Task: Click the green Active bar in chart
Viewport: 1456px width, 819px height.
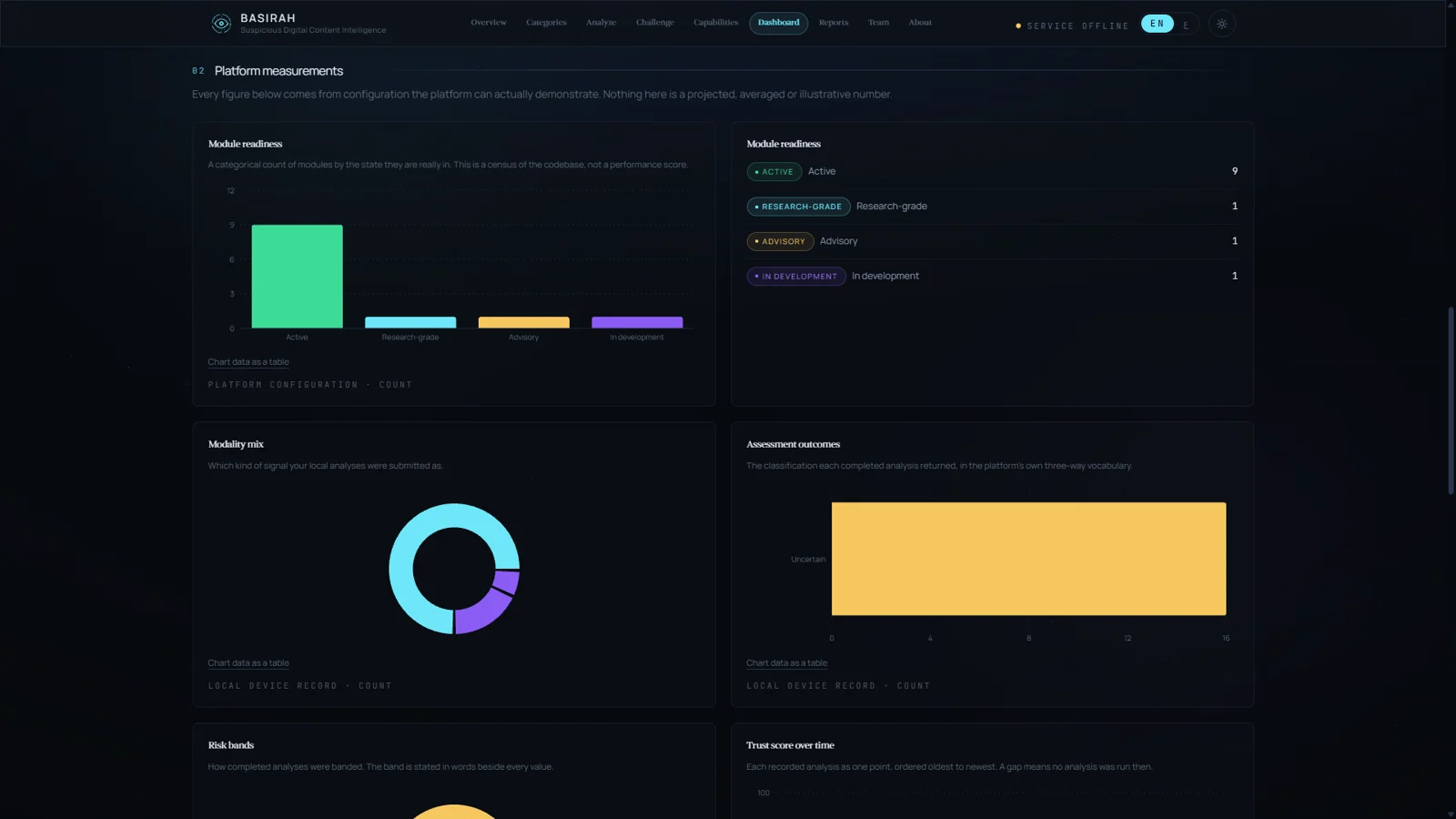Action: [x=297, y=277]
